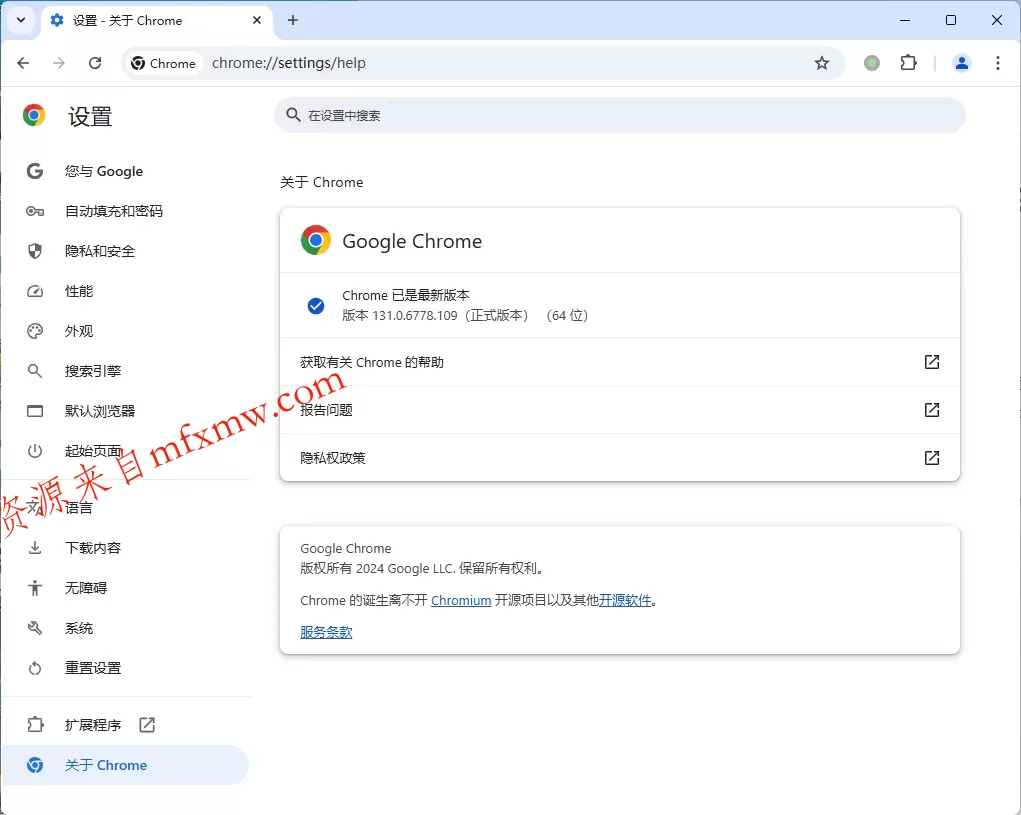
Task: Click the palette appearance icon
Action: [x=35, y=331]
